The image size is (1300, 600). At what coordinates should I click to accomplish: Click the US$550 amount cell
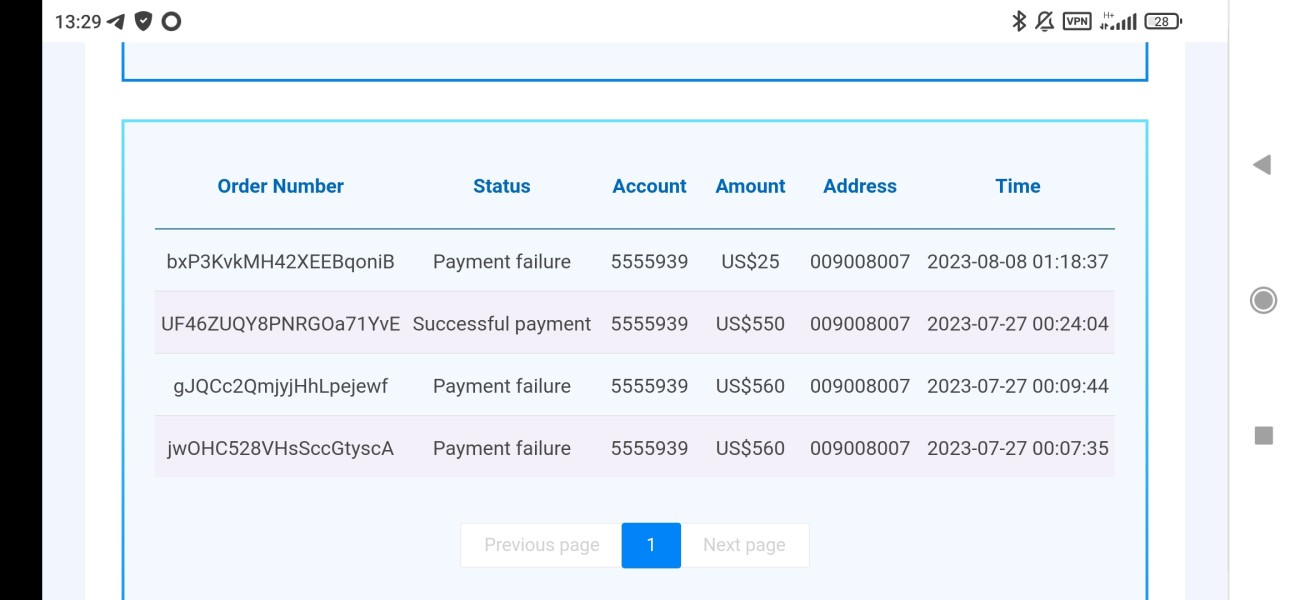pos(750,324)
